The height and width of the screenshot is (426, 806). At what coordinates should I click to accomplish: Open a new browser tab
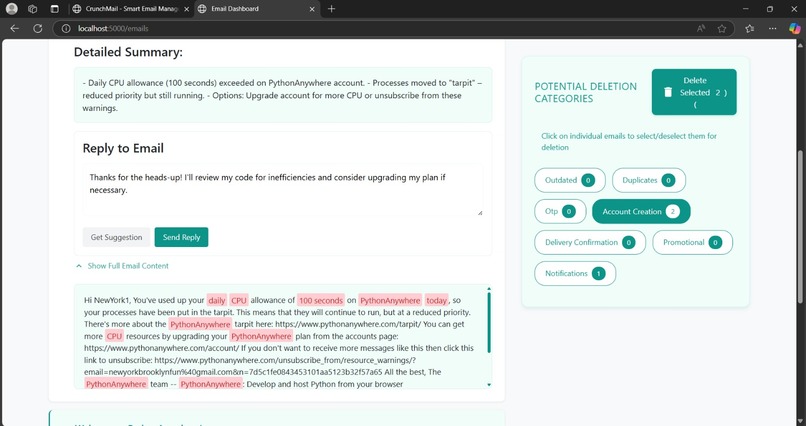click(x=332, y=9)
